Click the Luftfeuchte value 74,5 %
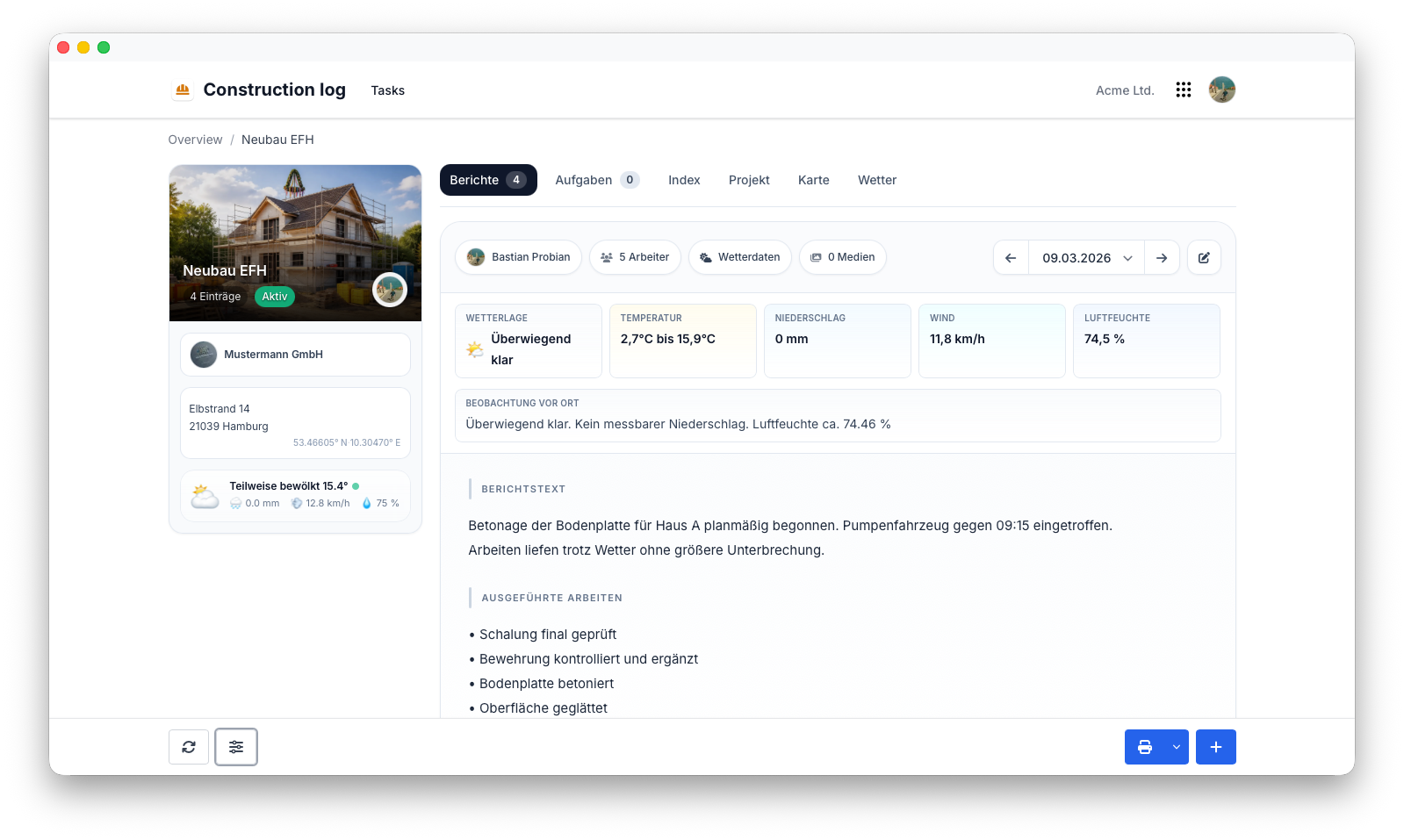 coord(1105,339)
